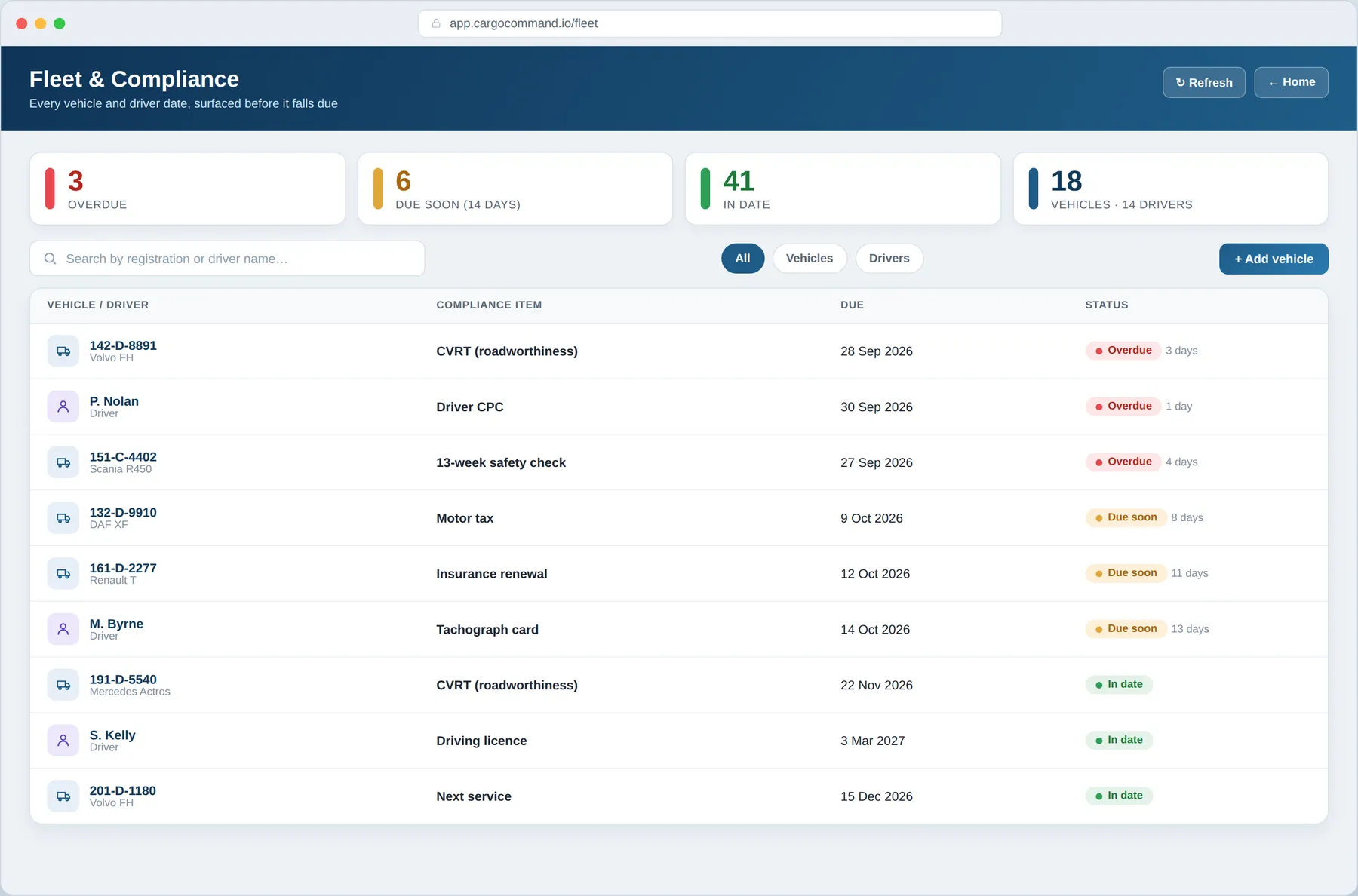Click the Due soon badge for Insurance renewal
The image size is (1358, 896).
pos(1126,573)
